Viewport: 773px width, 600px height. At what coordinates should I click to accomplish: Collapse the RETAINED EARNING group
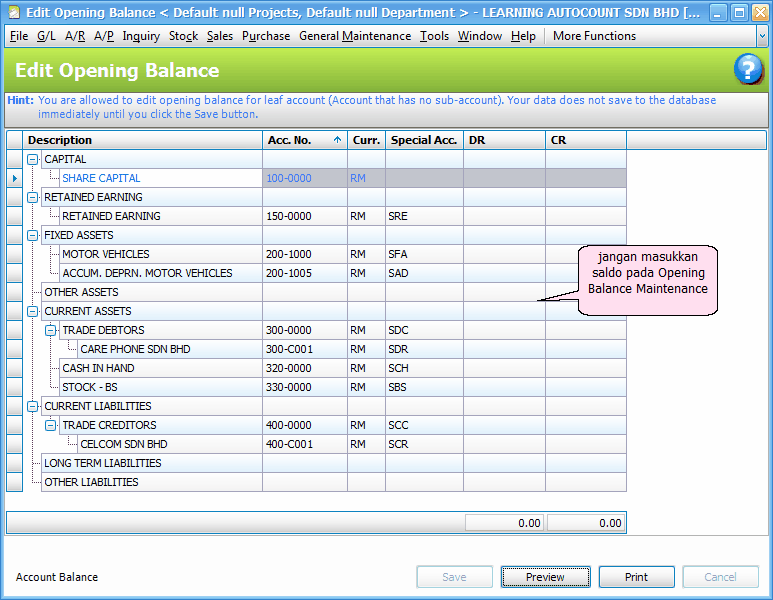click(x=32, y=197)
